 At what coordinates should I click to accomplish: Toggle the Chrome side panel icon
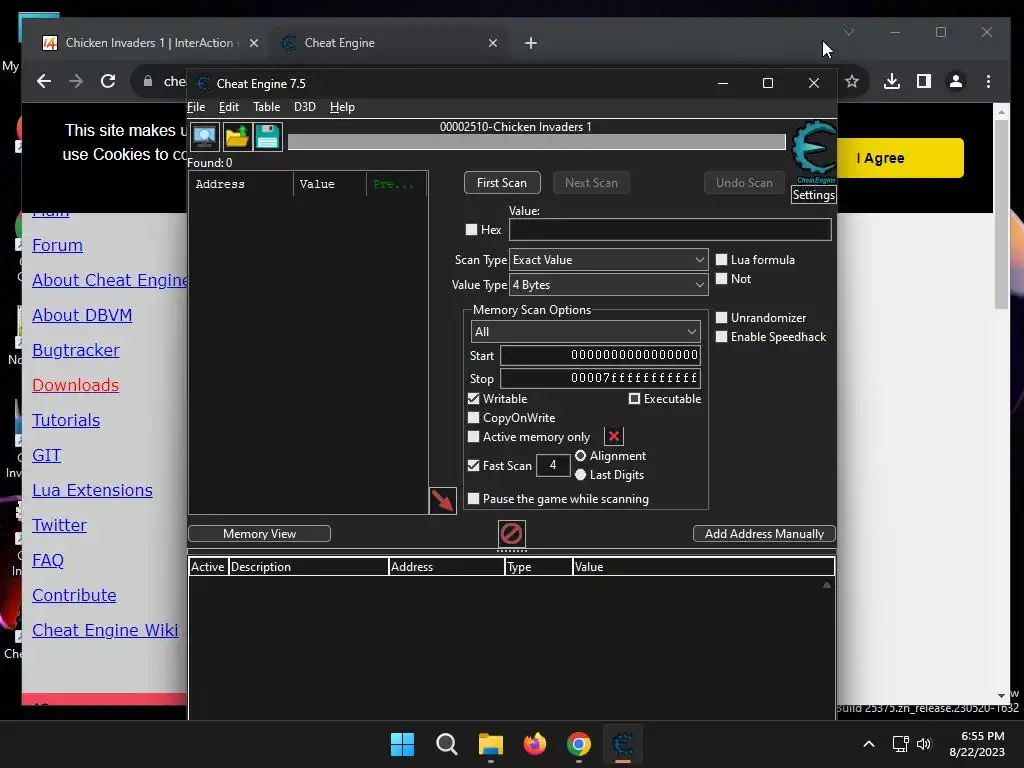(x=923, y=81)
